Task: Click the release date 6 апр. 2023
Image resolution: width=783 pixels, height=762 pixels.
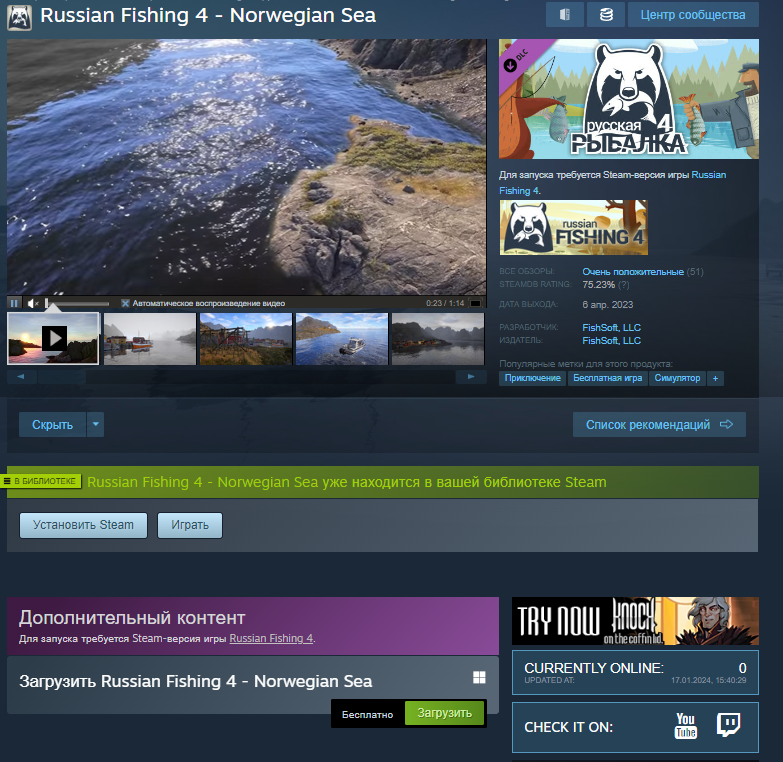Action: 607,305
